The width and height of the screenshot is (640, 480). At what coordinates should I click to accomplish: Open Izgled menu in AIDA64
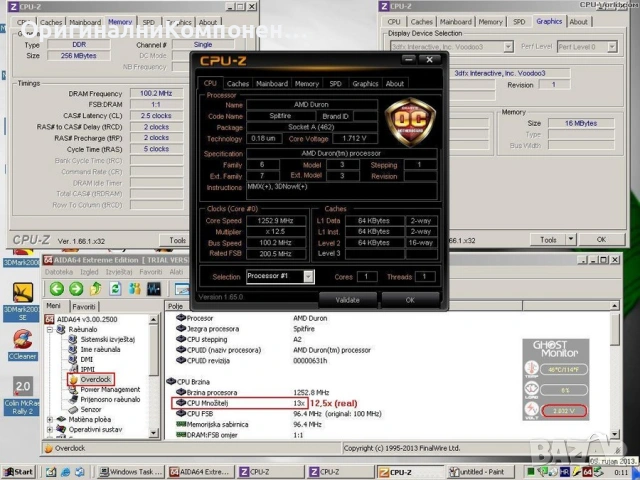(x=89, y=272)
